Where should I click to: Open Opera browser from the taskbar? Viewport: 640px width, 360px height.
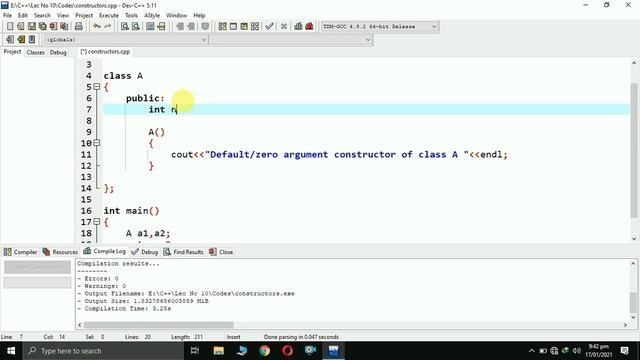click(x=287, y=351)
